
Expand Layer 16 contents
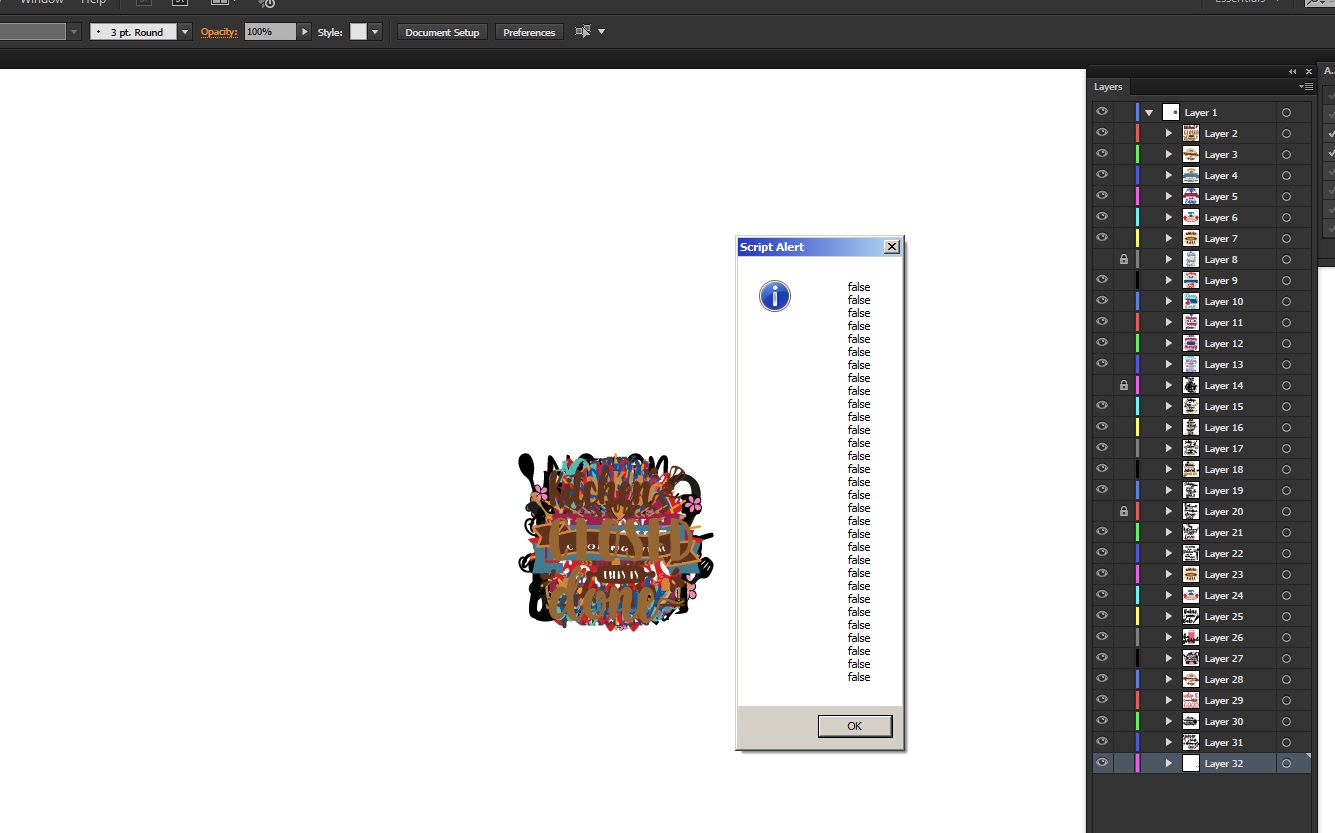[1168, 428]
